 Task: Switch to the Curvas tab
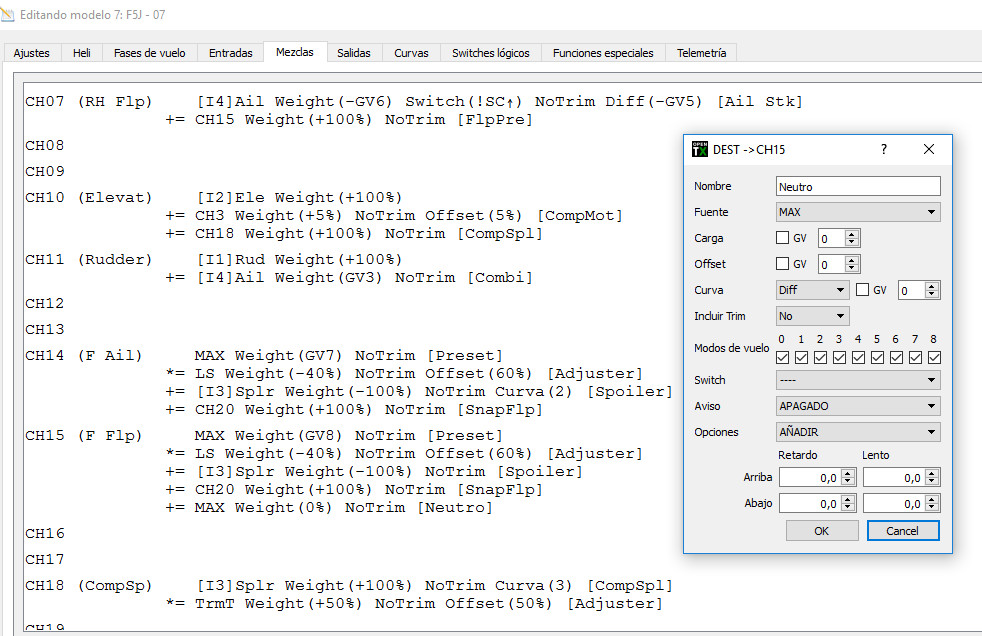[x=411, y=53]
